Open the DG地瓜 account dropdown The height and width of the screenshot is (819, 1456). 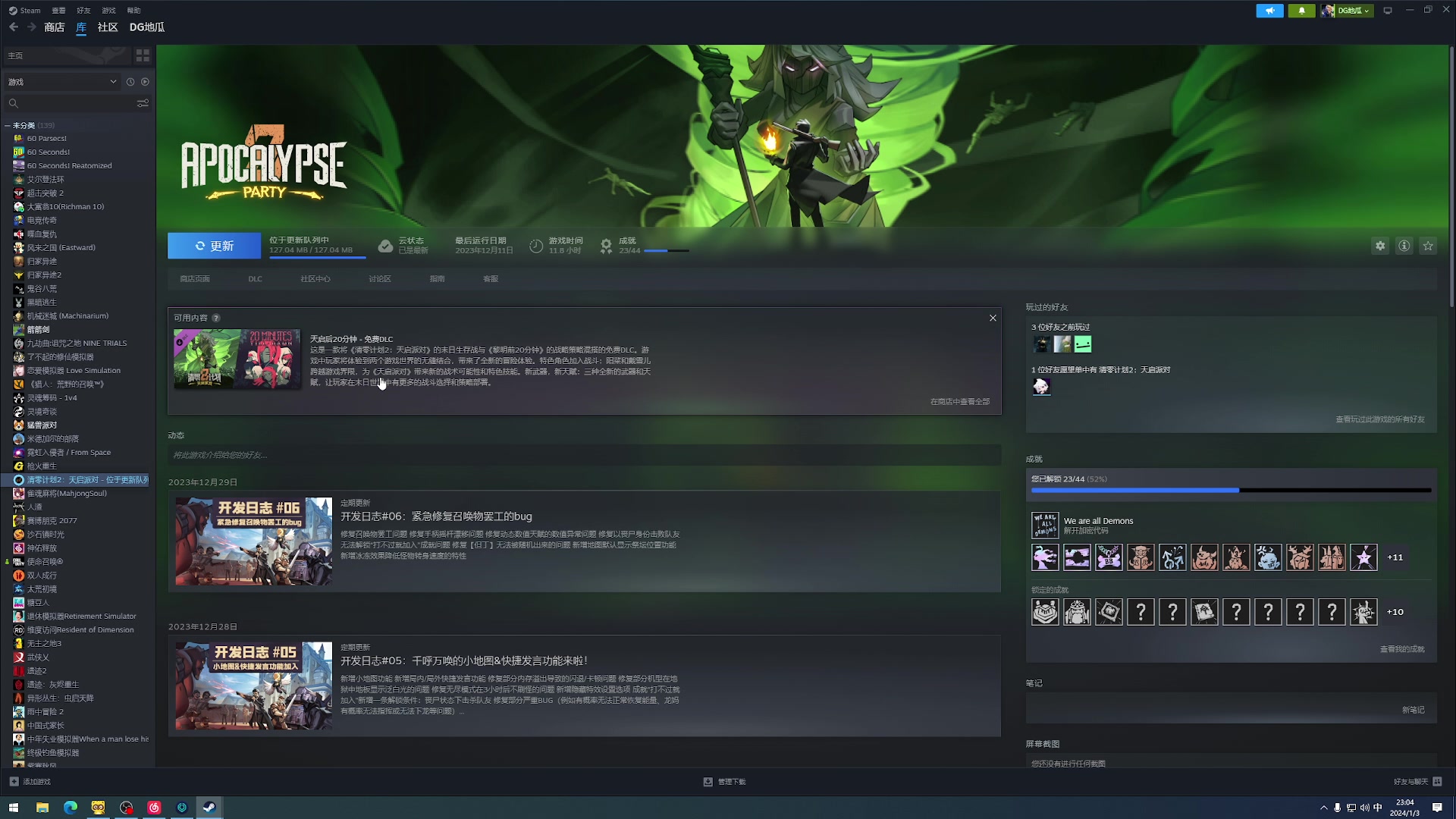tap(1348, 11)
